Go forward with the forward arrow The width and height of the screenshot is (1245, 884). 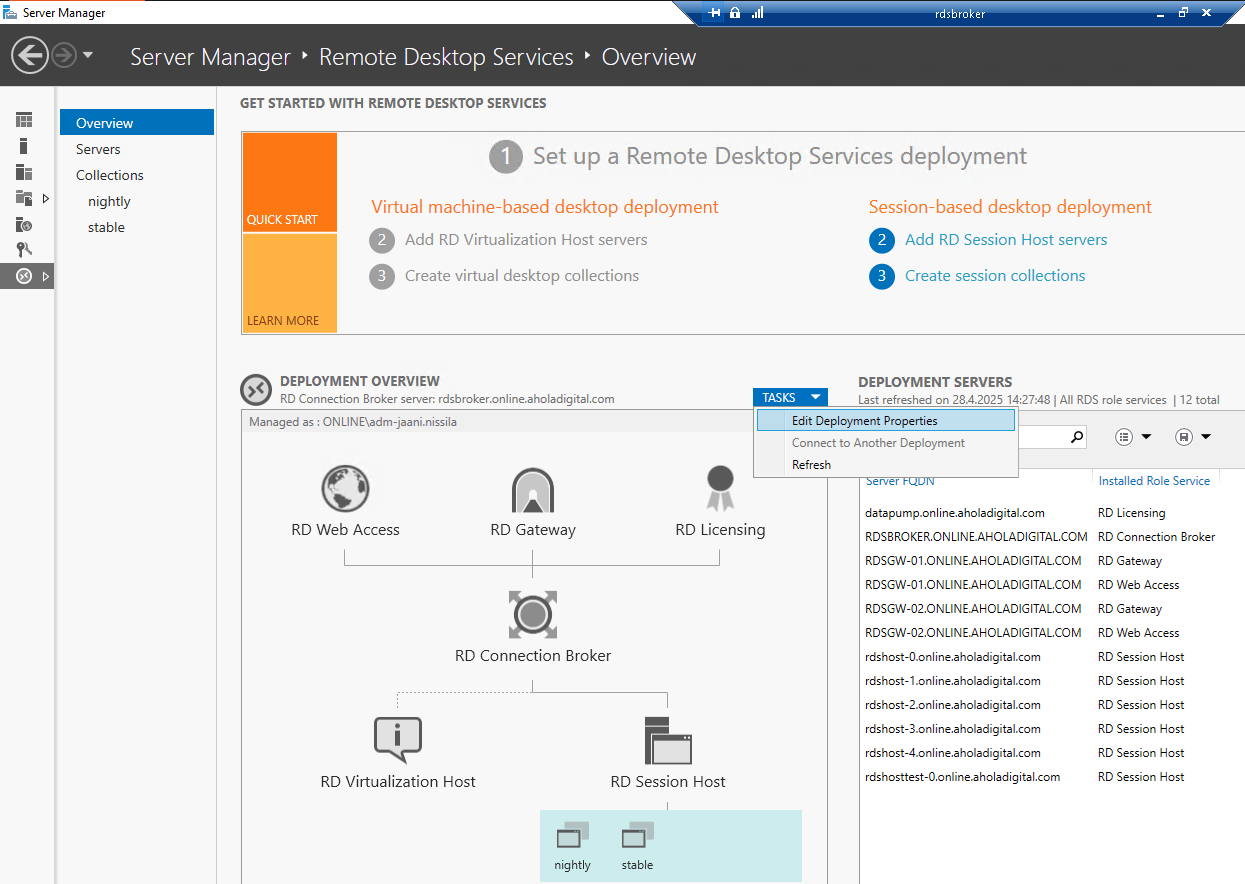point(64,55)
